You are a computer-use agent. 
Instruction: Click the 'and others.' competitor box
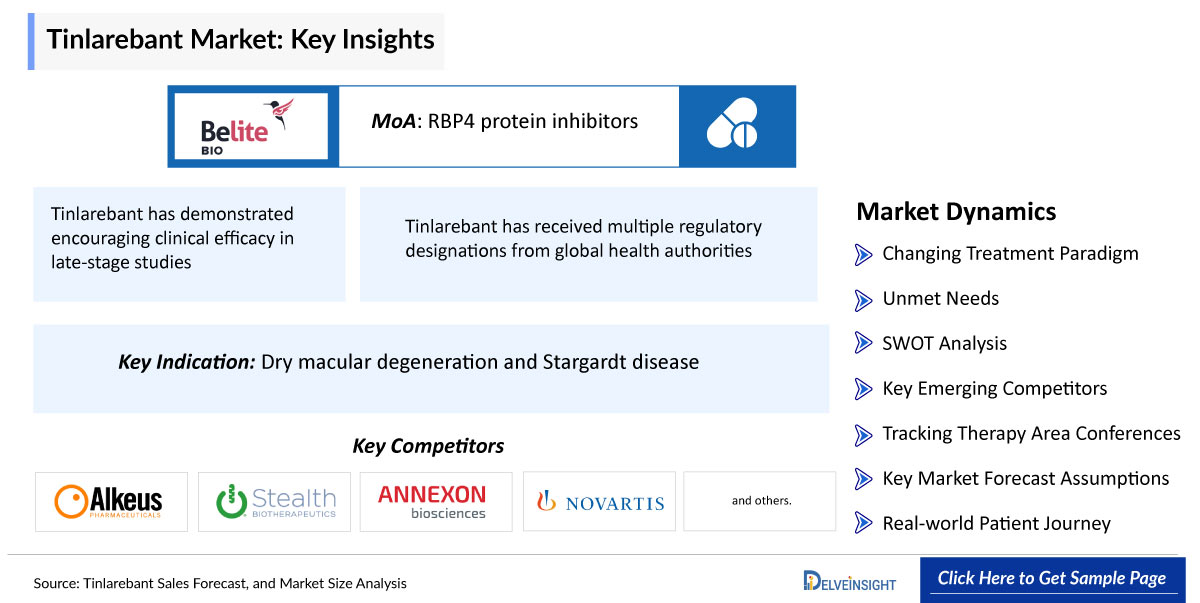pyautogui.click(x=760, y=501)
